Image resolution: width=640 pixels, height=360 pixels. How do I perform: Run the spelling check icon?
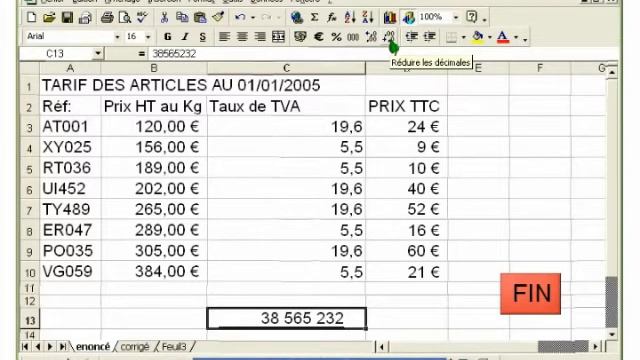coord(142,18)
